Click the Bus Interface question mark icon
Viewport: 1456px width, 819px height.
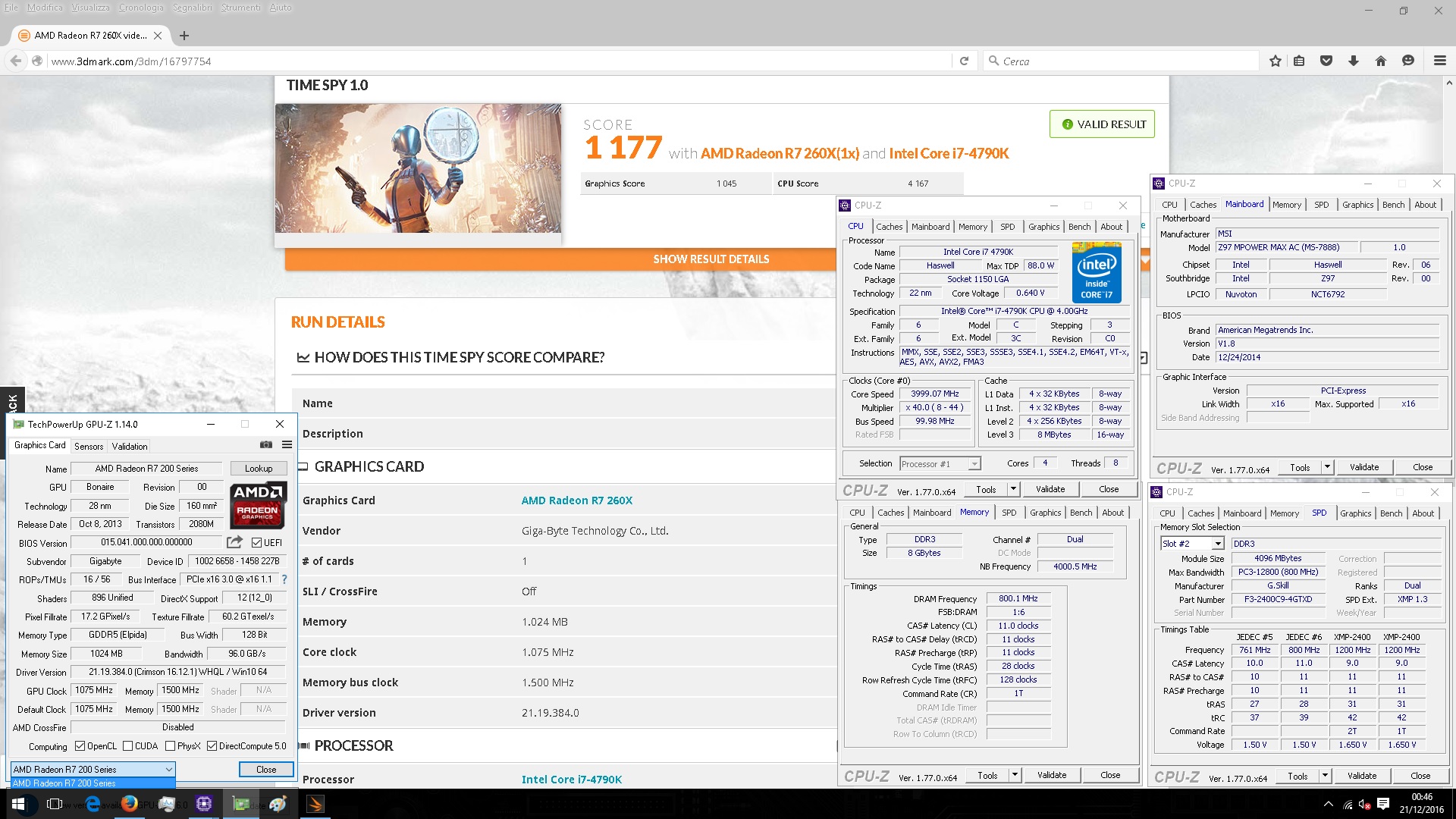coord(284,579)
